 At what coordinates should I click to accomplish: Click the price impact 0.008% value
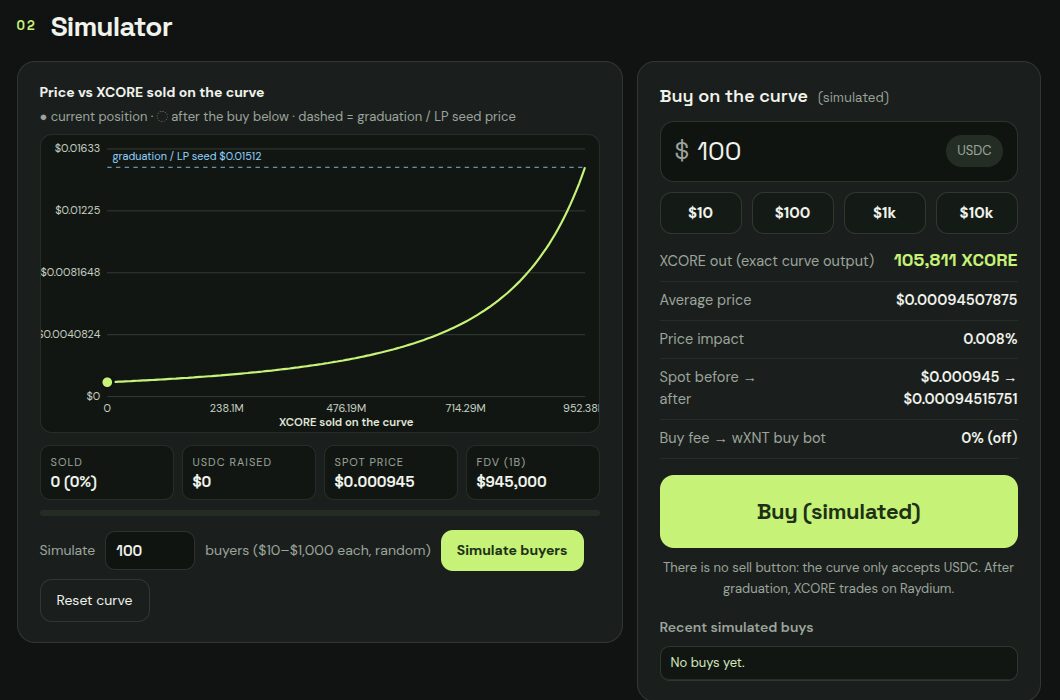click(990, 339)
